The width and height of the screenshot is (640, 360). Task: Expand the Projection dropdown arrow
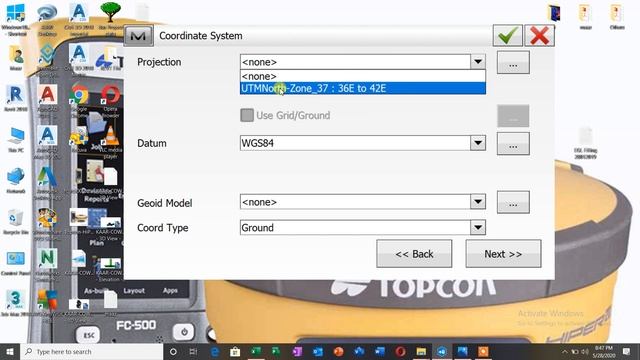pyautogui.click(x=478, y=62)
